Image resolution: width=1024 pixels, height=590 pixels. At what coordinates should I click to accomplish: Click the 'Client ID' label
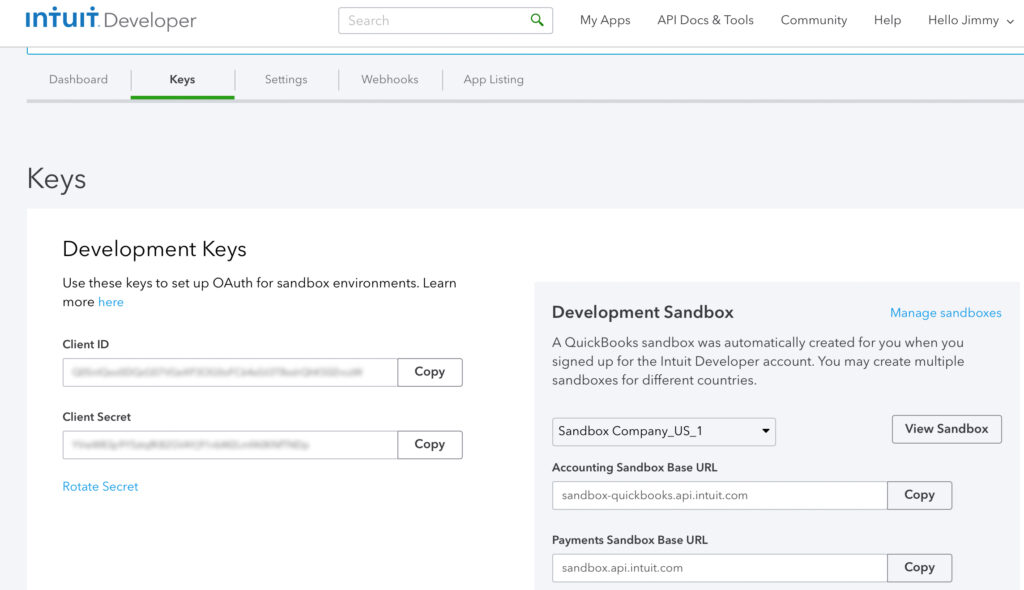click(x=86, y=344)
